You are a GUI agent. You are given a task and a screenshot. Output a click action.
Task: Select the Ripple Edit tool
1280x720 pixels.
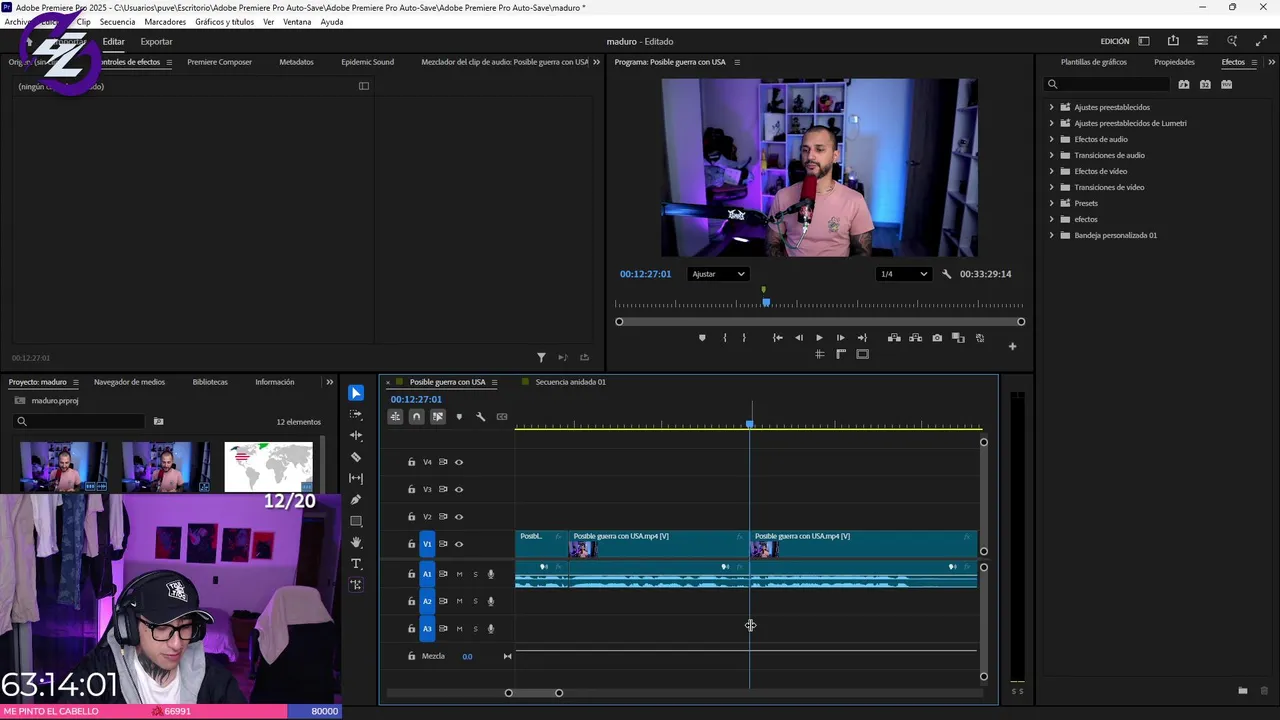pyautogui.click(x=356, y=436)
